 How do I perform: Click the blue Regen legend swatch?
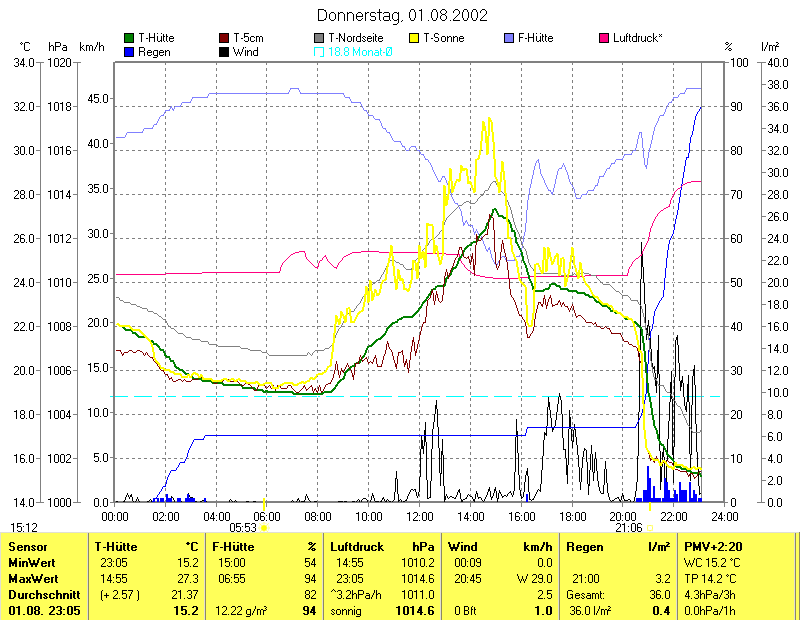(129, 51)
